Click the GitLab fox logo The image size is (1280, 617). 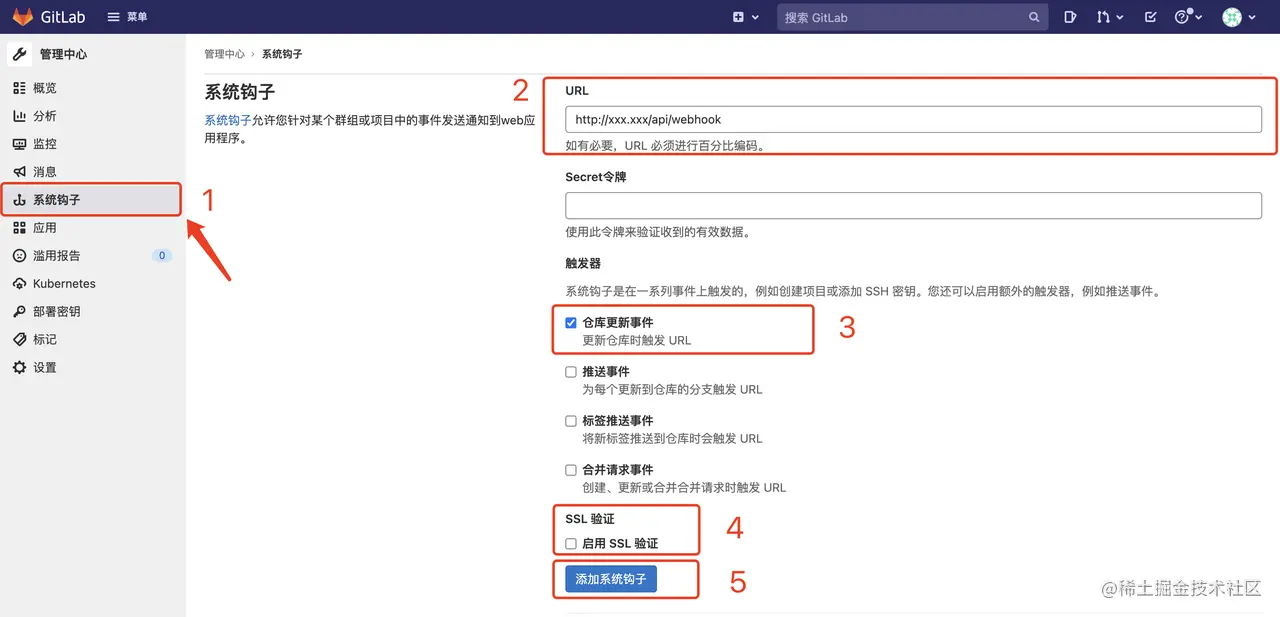coord(22,17)
